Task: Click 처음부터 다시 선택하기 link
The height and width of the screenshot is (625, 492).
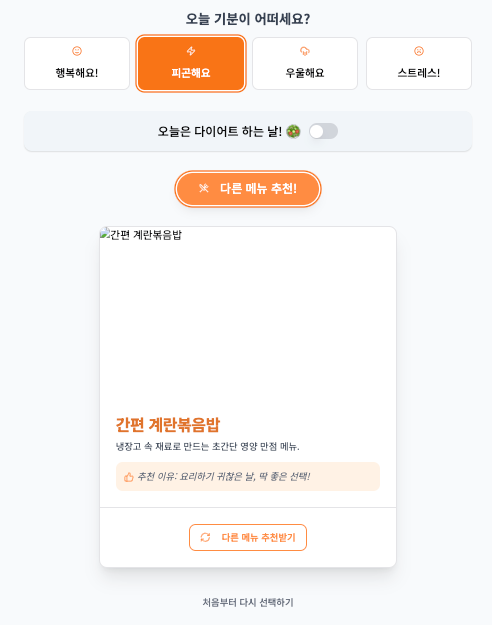Action: point(248,602)
